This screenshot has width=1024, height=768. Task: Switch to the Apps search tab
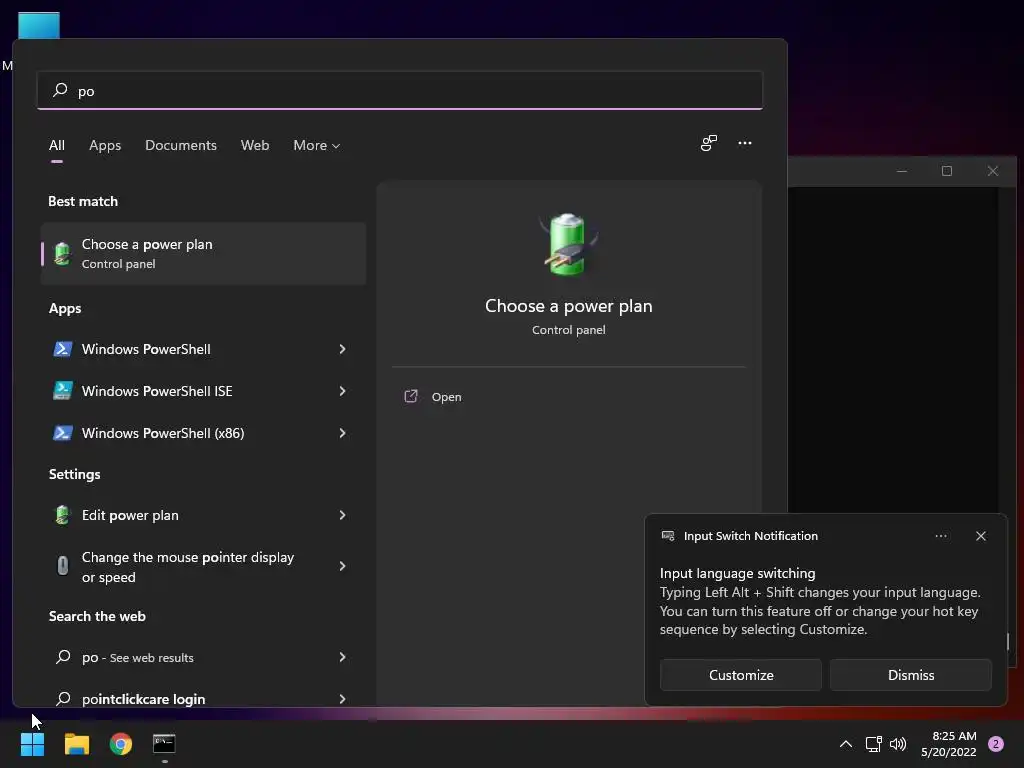pyautogui.click(x=105, y=146)
